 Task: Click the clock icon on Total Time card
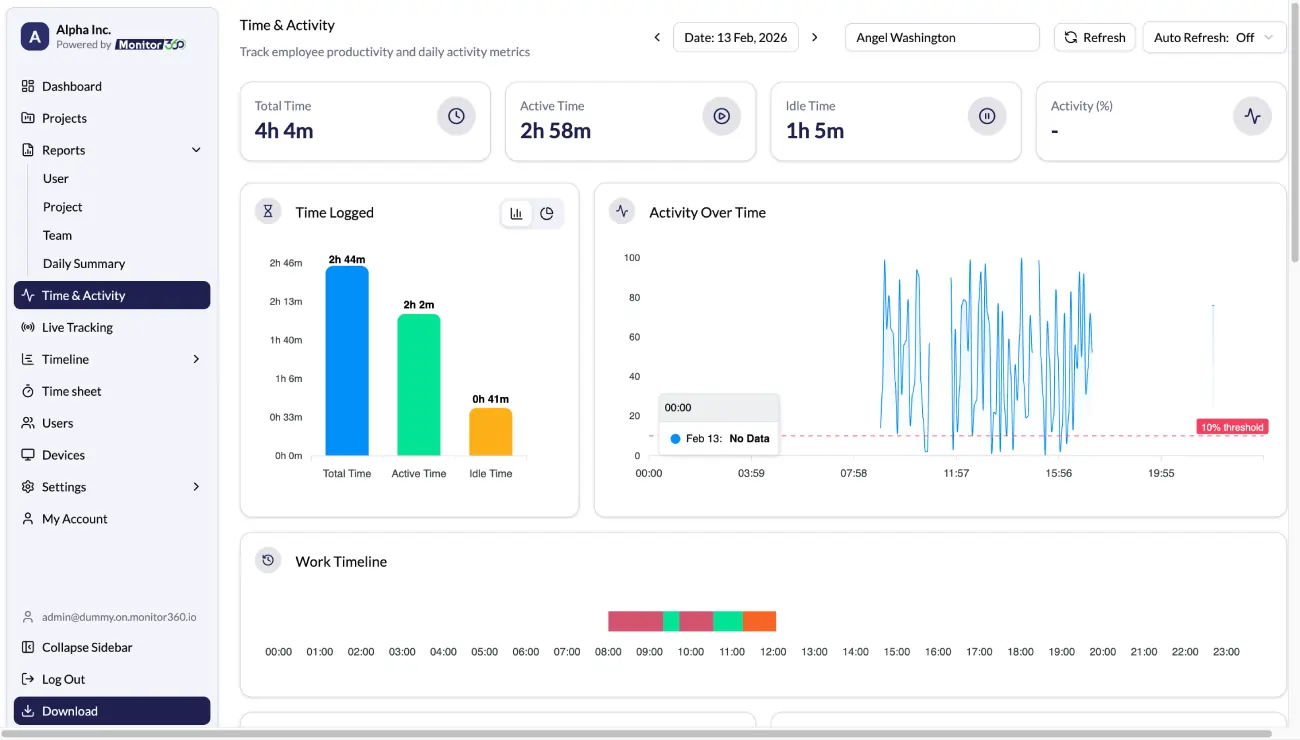pos(457,116)
